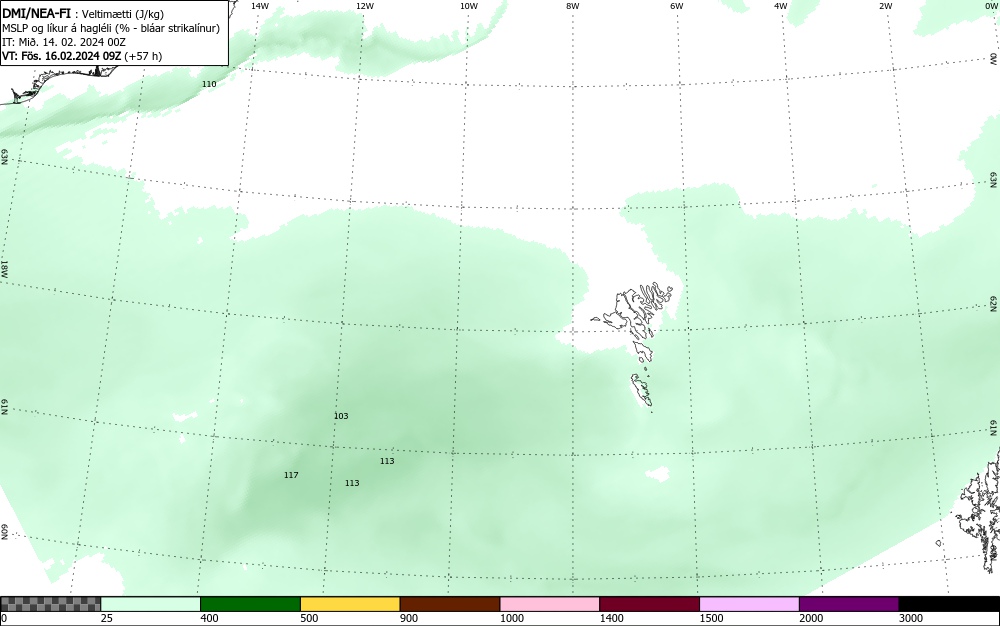This screenshot has width=1000, height=626.
Task: Click the 8W longitude label
Action: [573, 6]
